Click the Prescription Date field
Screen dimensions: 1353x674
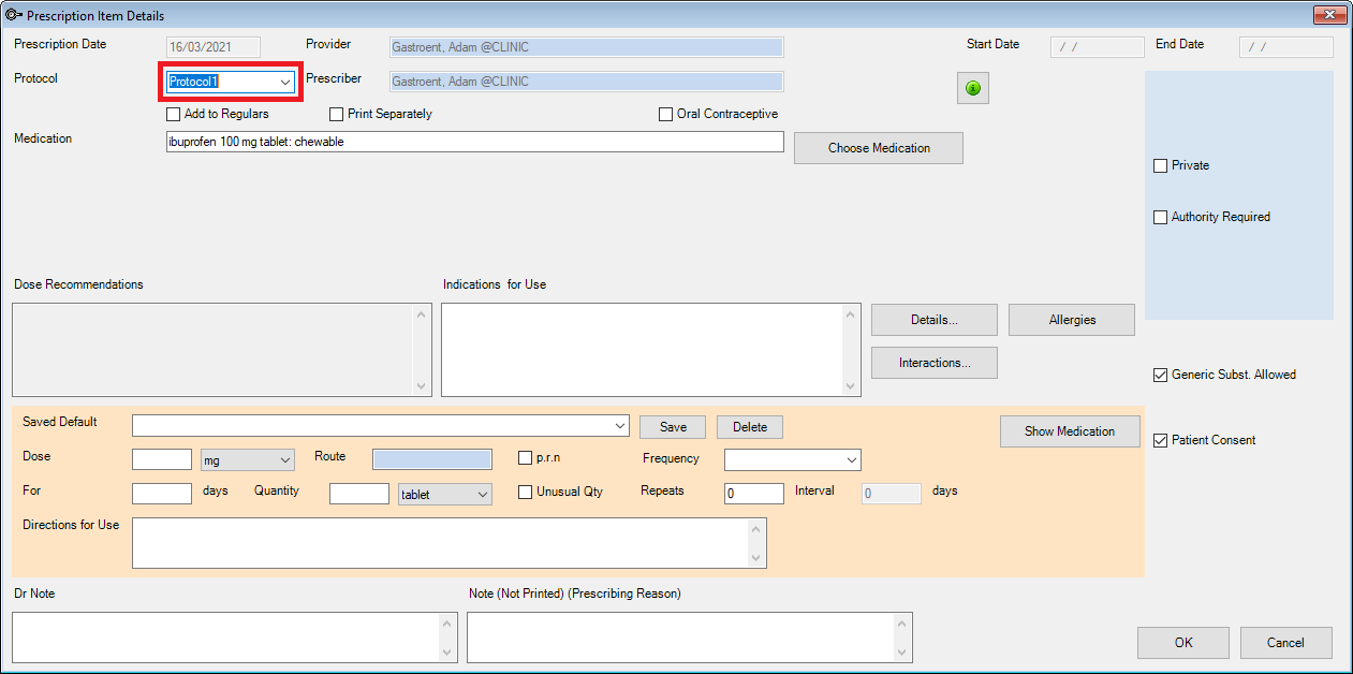[213, 47]
